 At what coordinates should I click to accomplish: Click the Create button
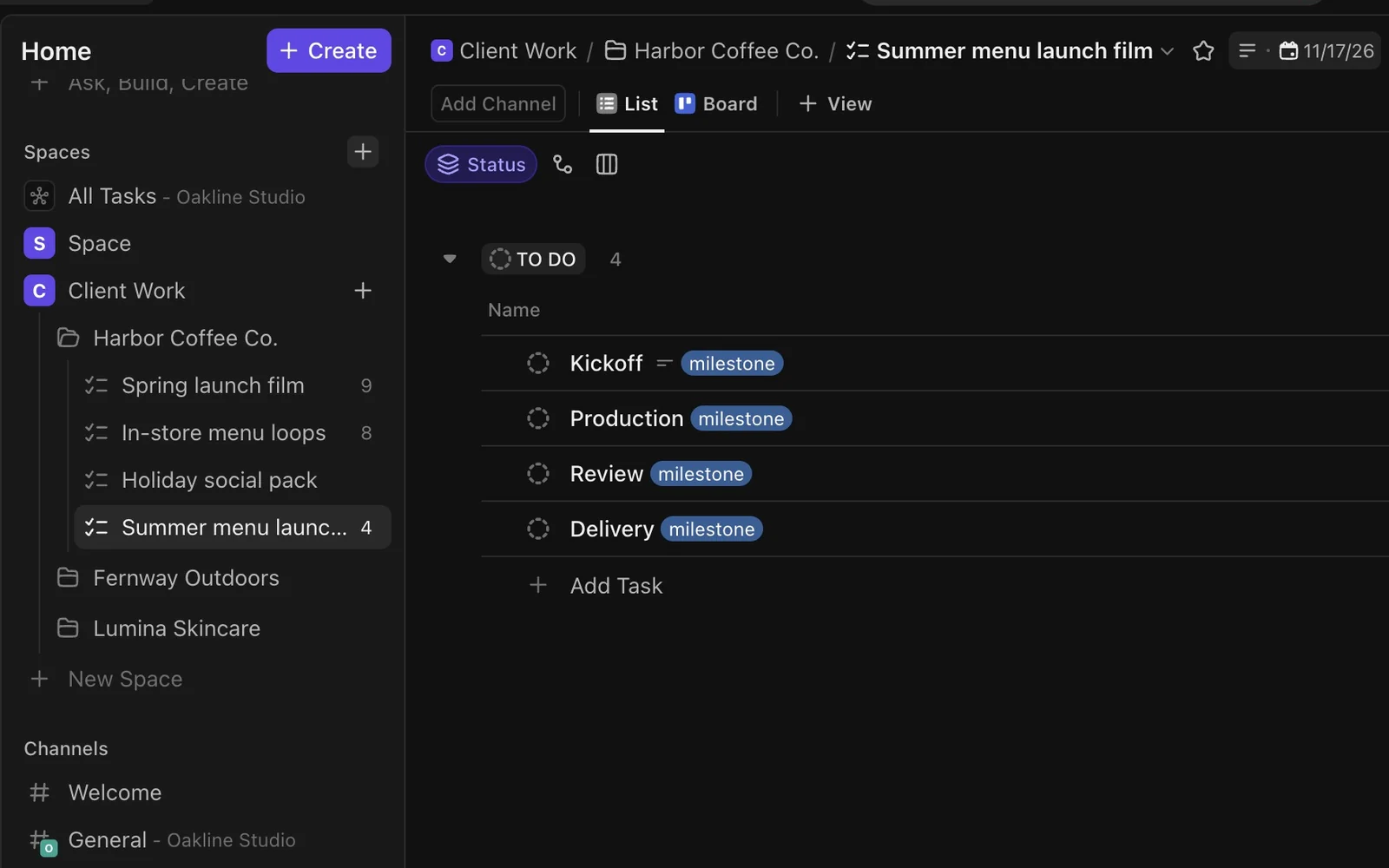pos(328,50)
